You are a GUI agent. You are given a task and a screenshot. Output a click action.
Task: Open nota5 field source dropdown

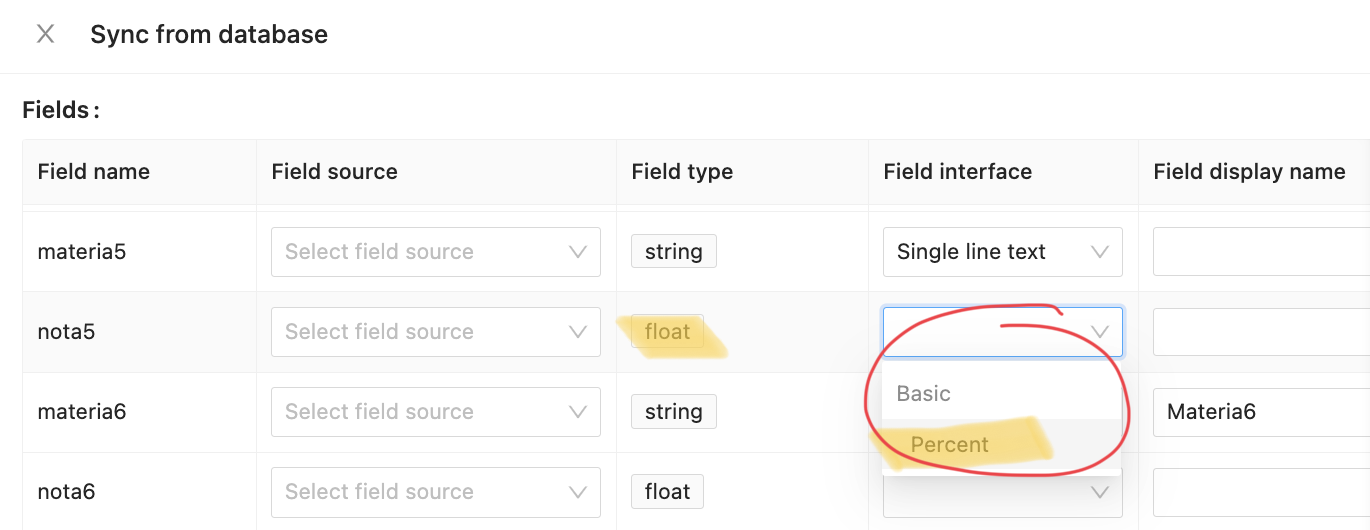tap(420, 332)
